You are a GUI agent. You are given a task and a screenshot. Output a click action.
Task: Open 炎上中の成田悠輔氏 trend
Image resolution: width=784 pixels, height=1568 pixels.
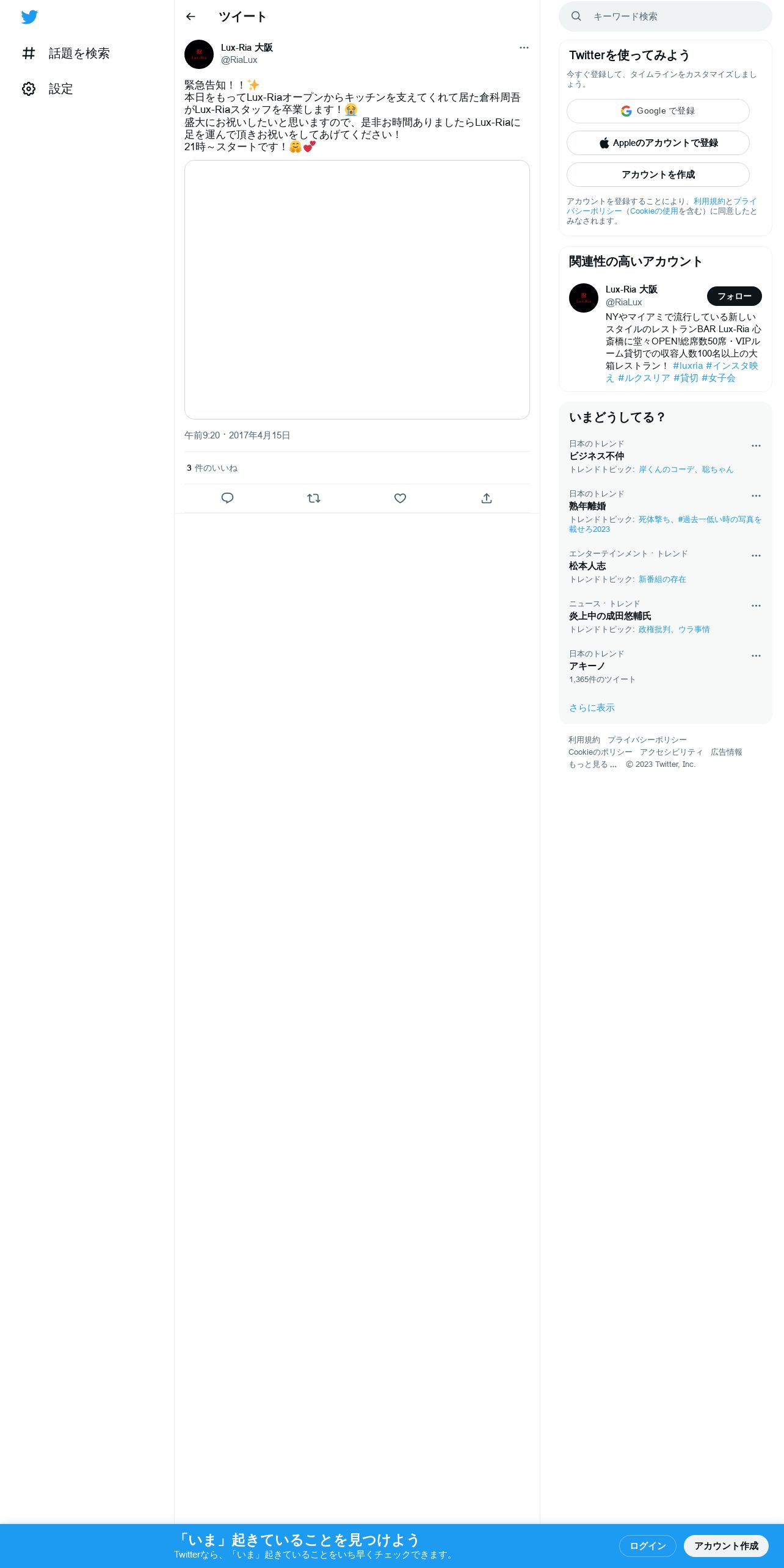[610, 616]
